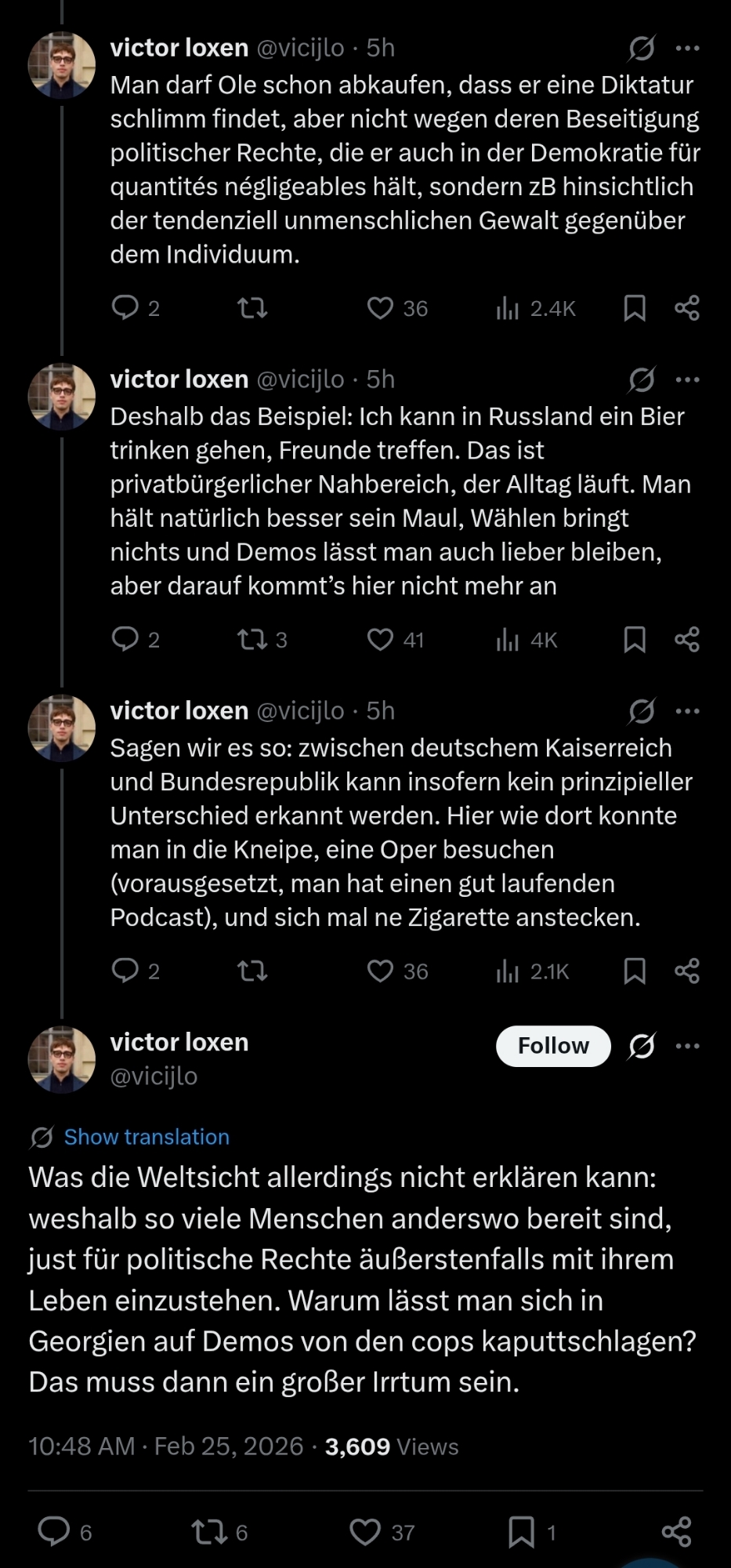Reply to the main tweet with 6 replies
The height and width of the screenshot is (1568, 731).
tap(54, 1531)
